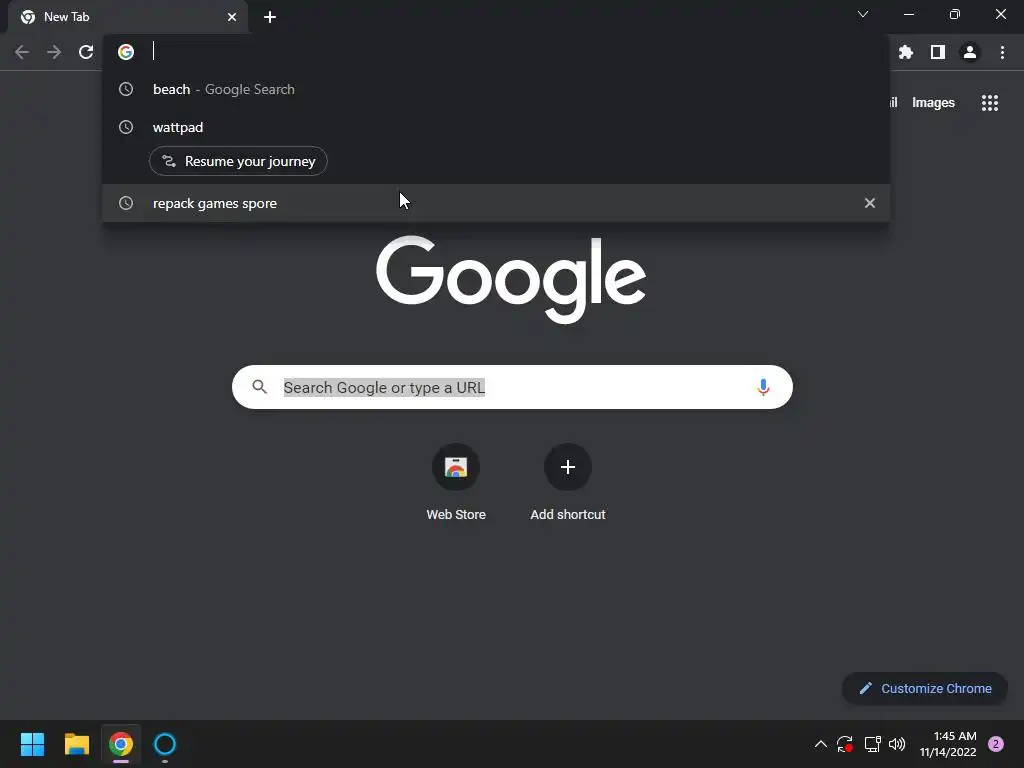Click the Search Google or type a URL box
Screen dimensions: 1024x768
click(512, 387)
